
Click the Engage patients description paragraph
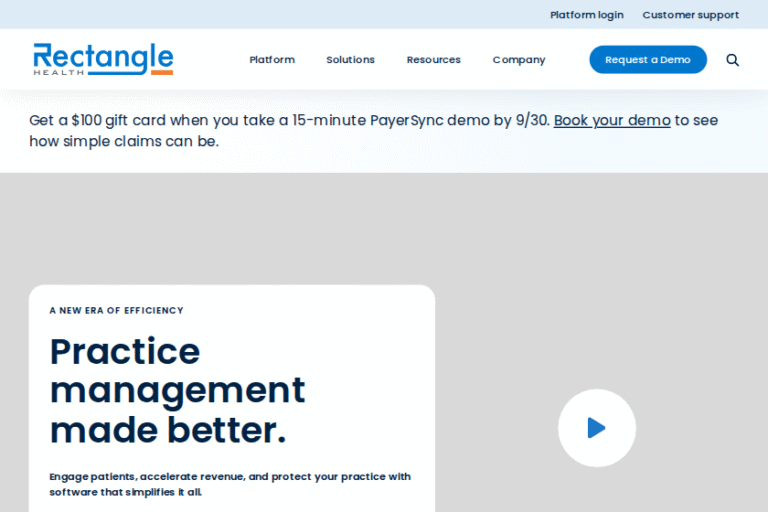point(230,484)
